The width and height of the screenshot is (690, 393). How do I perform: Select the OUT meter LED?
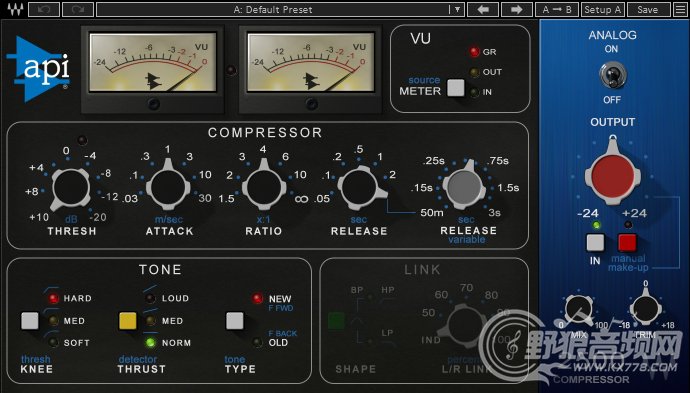coord(474,72)
